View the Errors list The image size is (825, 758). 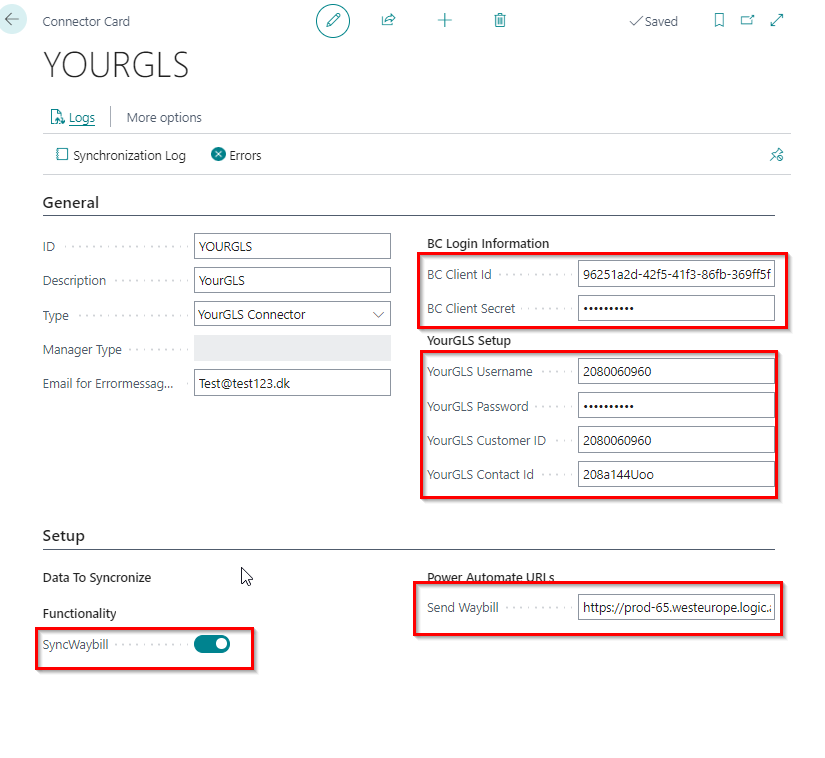pos(236,155)
